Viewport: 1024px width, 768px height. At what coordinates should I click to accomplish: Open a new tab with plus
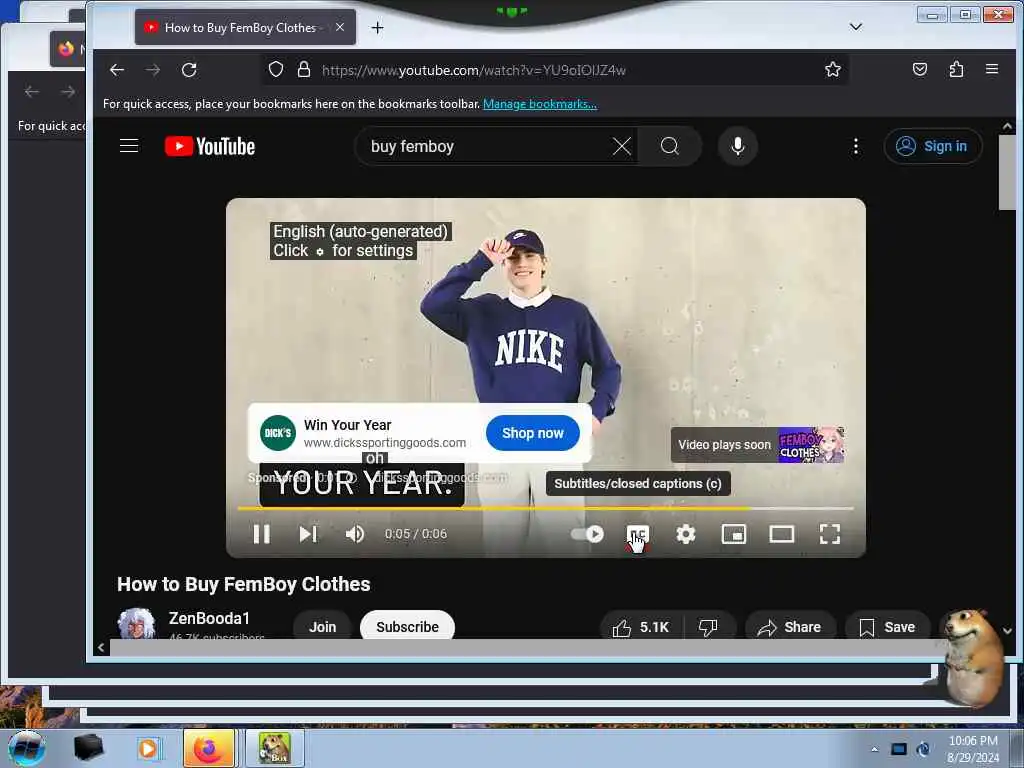[x=377, y=27]
